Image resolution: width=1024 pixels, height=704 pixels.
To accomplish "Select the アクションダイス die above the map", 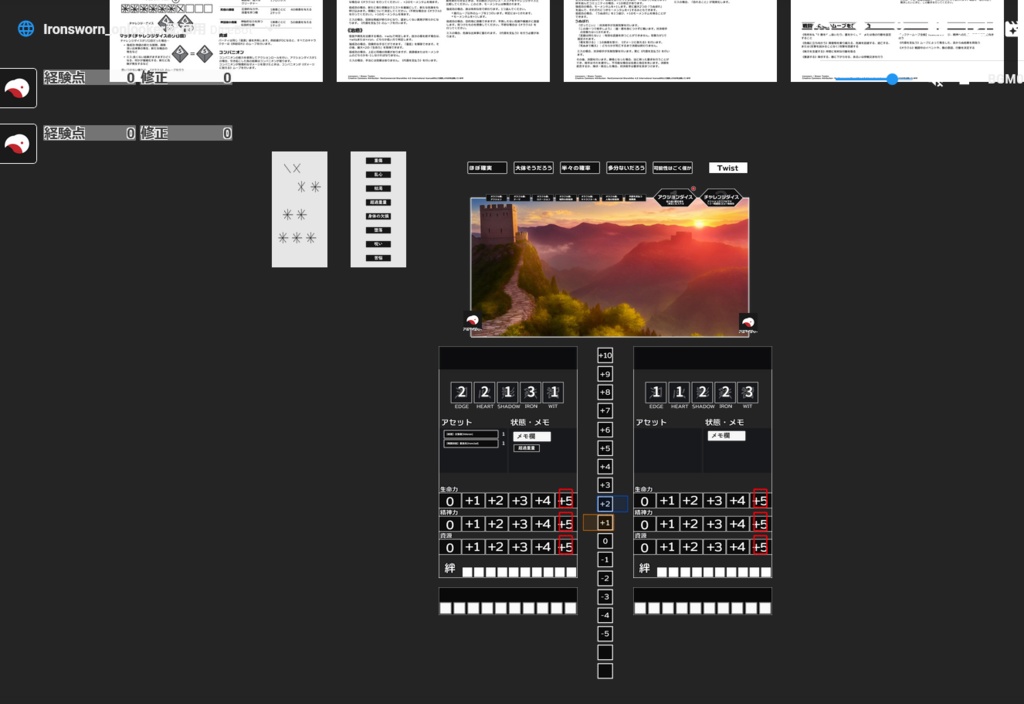I will click(674, 197).
